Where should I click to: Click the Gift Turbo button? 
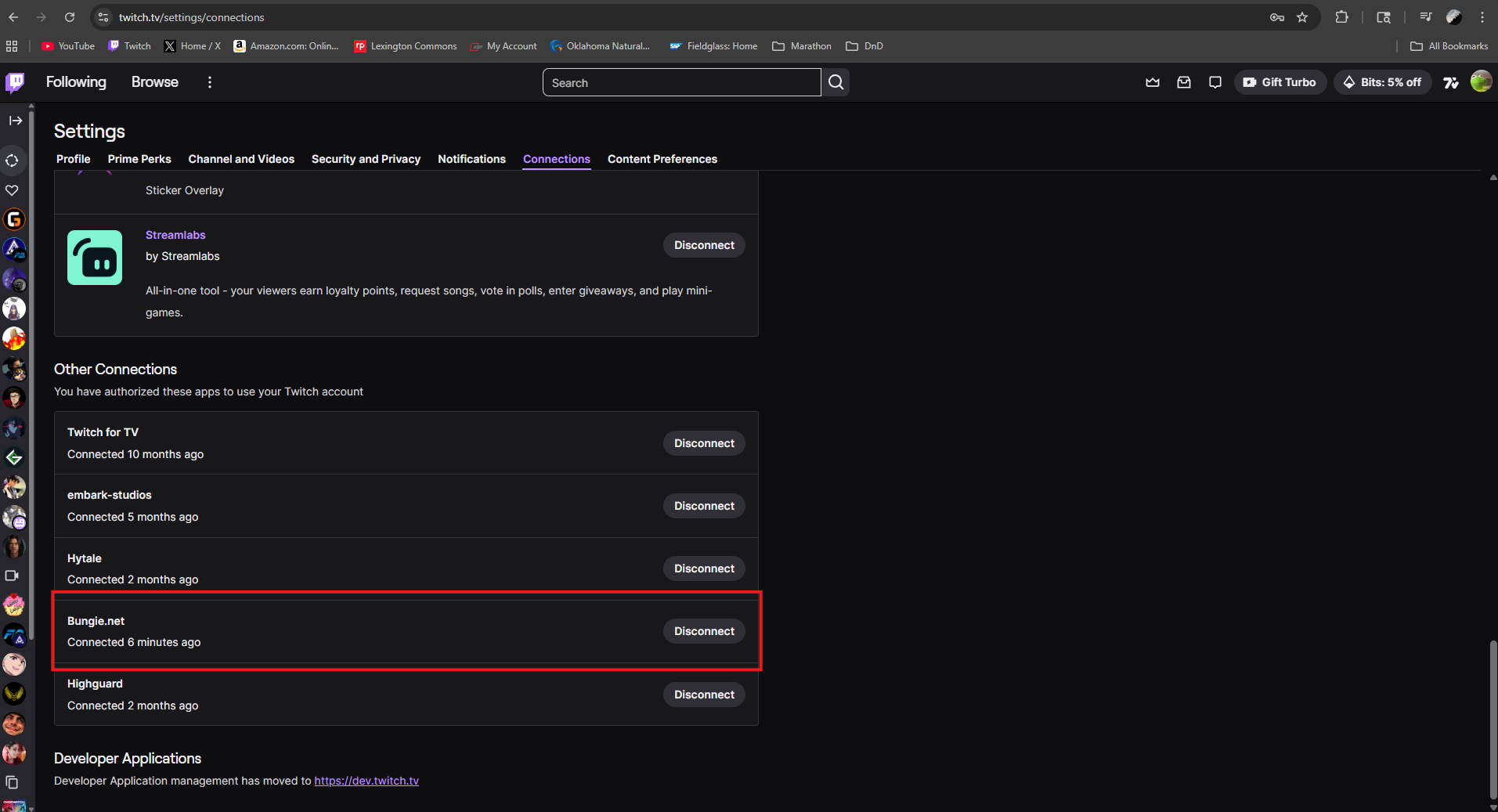click(x=1280, y=82)
